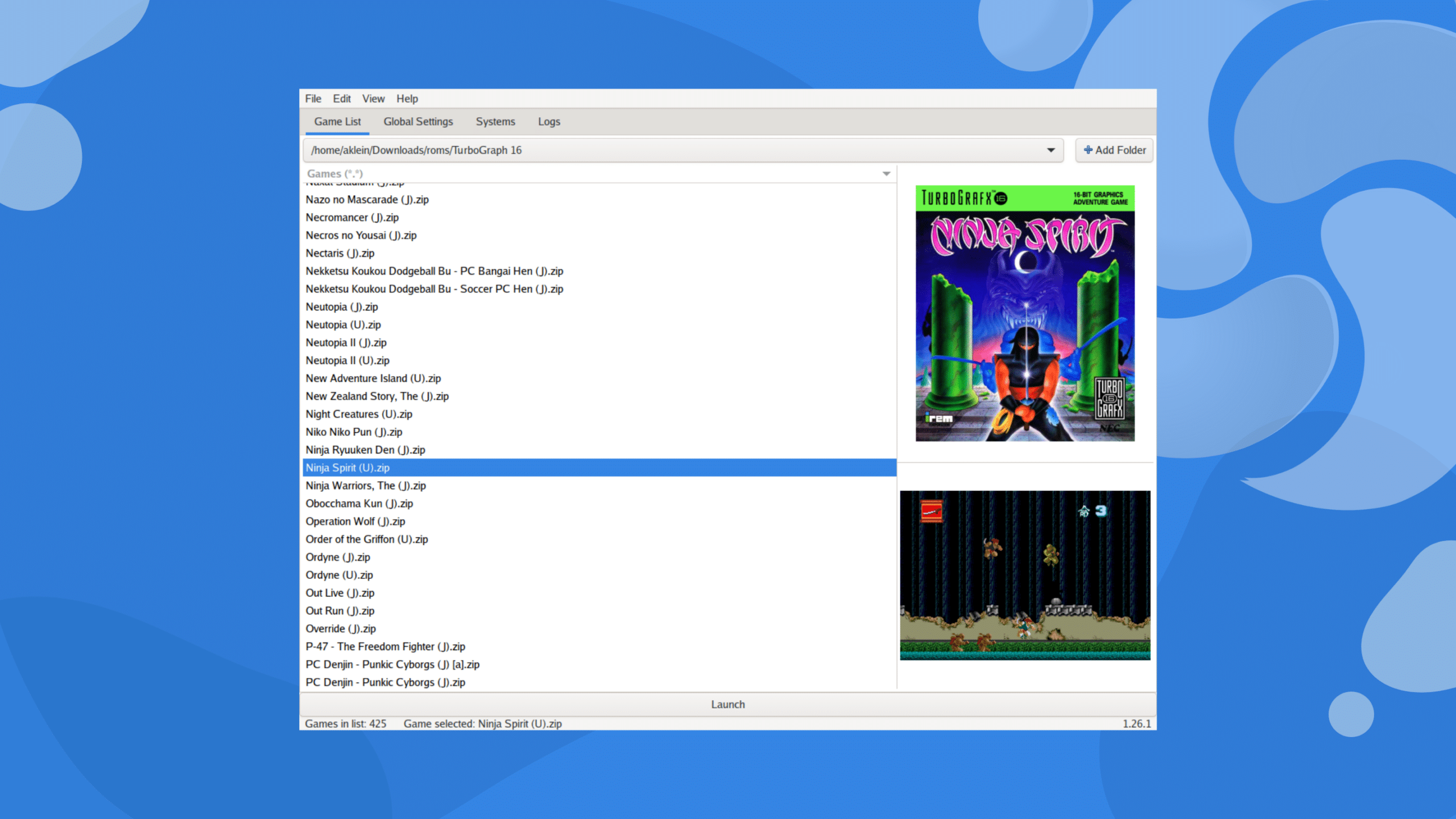Select Niko Niko Pun (J).zip

tap(599, 432)
